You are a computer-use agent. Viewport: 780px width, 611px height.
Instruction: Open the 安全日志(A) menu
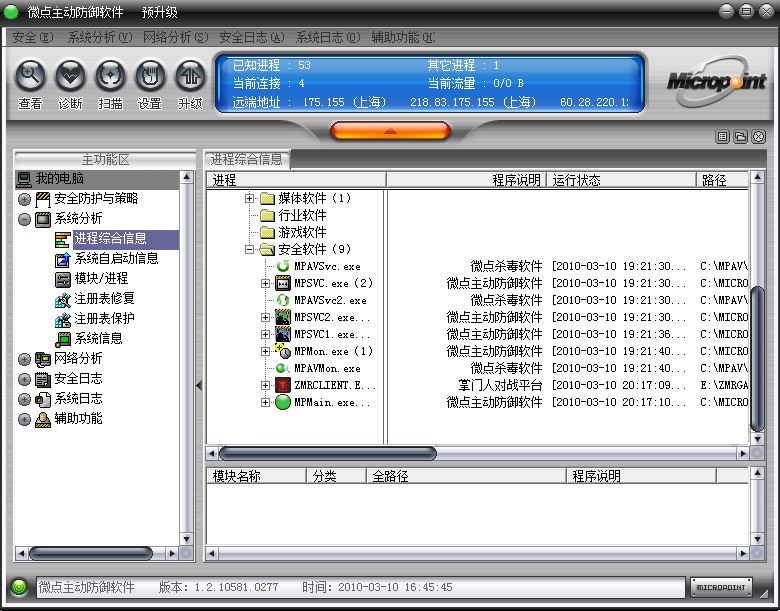click(x=252, y=37)
